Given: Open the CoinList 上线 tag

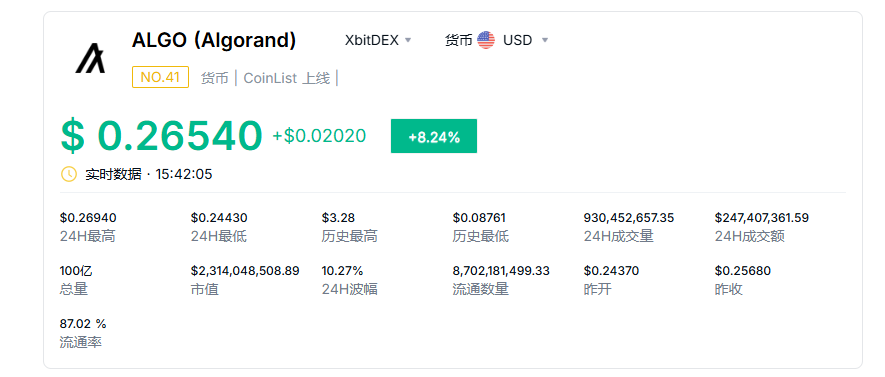Looking at the screenshot, I should click(287, 78).
